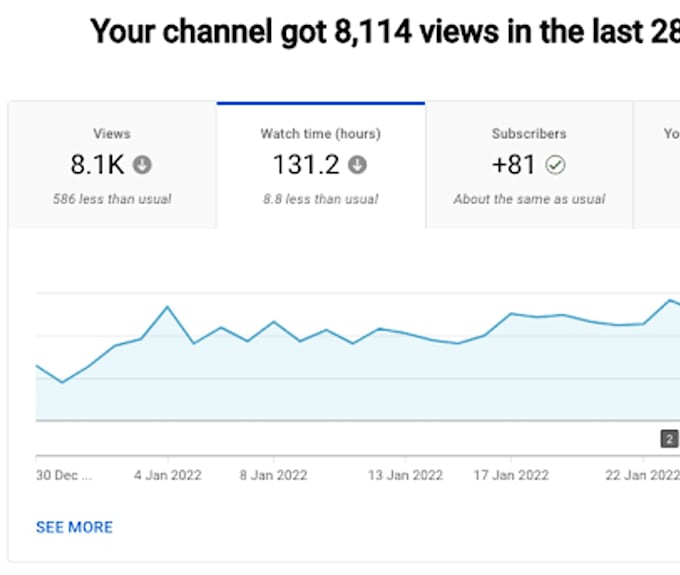Viewport: 680px width, 575px height.
Task: Click the 13 Jan 2022 axis label
Action: point(405,475)
